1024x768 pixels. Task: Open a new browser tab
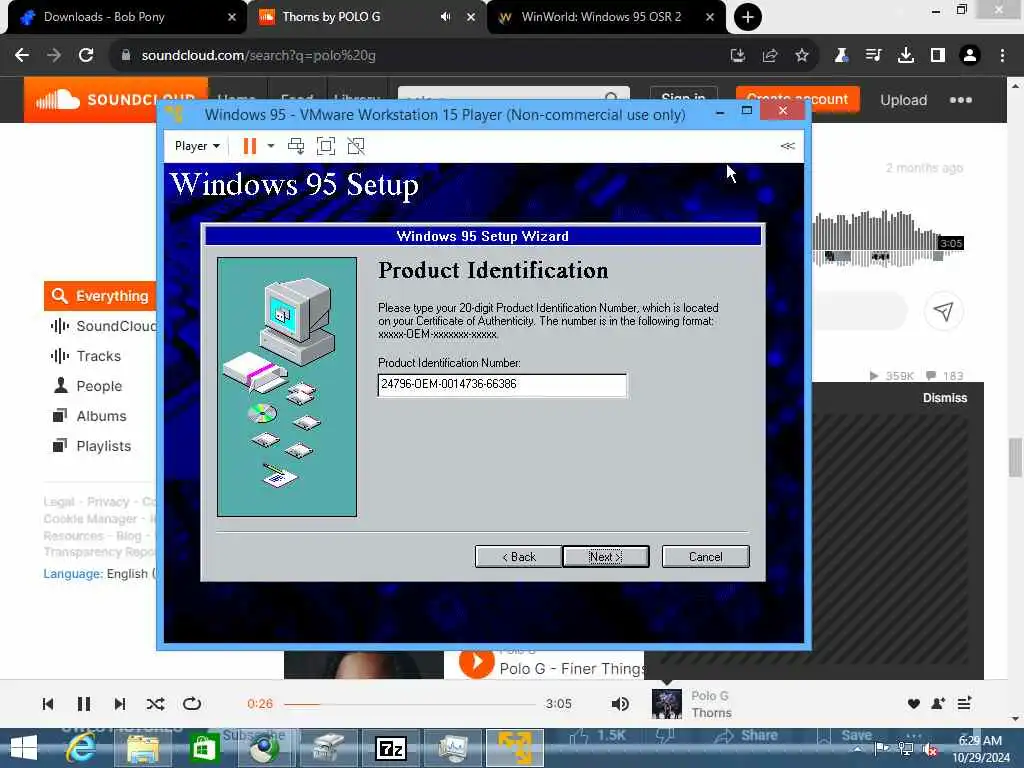pos(748,17)
